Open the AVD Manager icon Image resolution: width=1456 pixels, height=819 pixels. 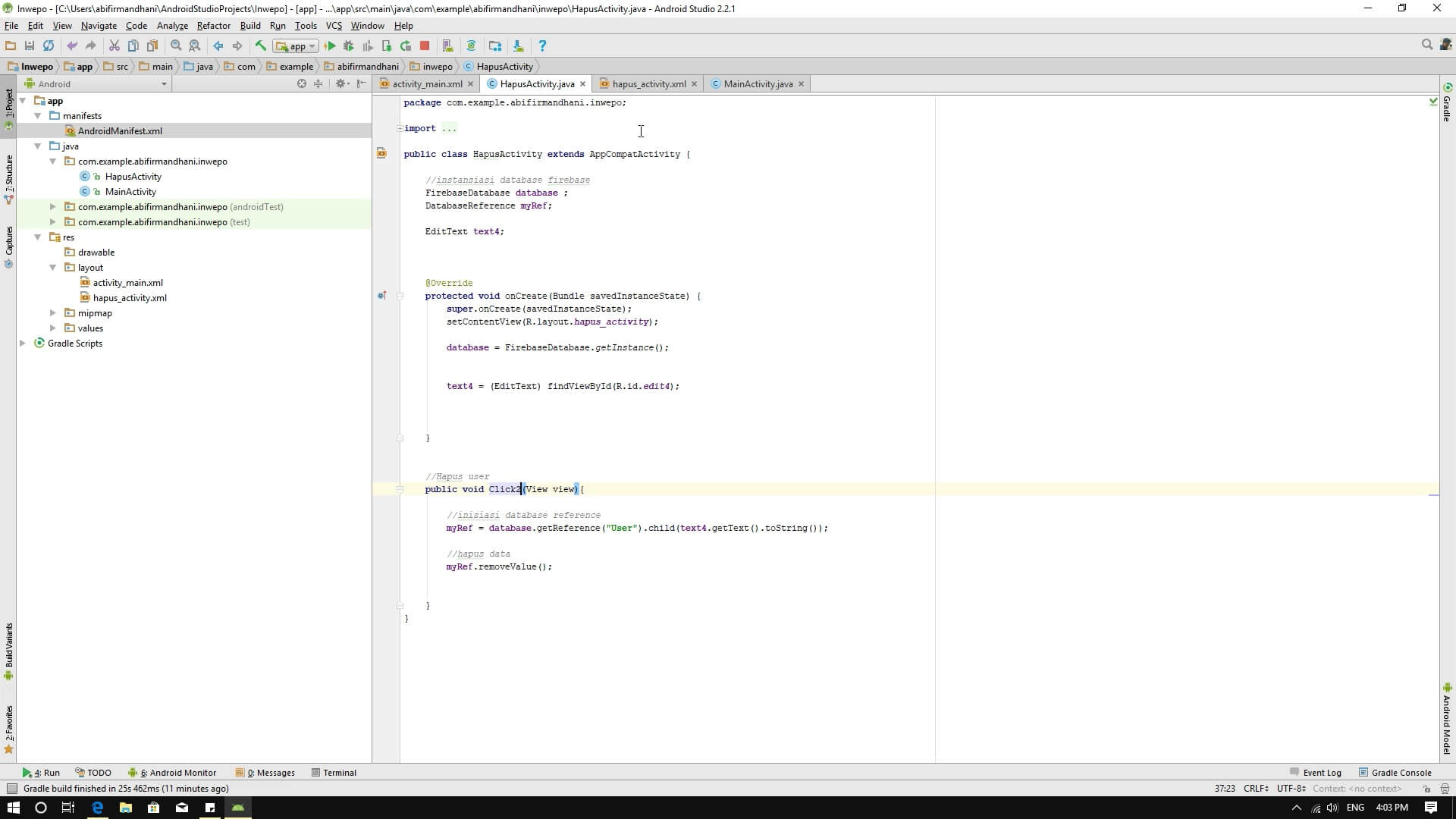coord(447,45)
